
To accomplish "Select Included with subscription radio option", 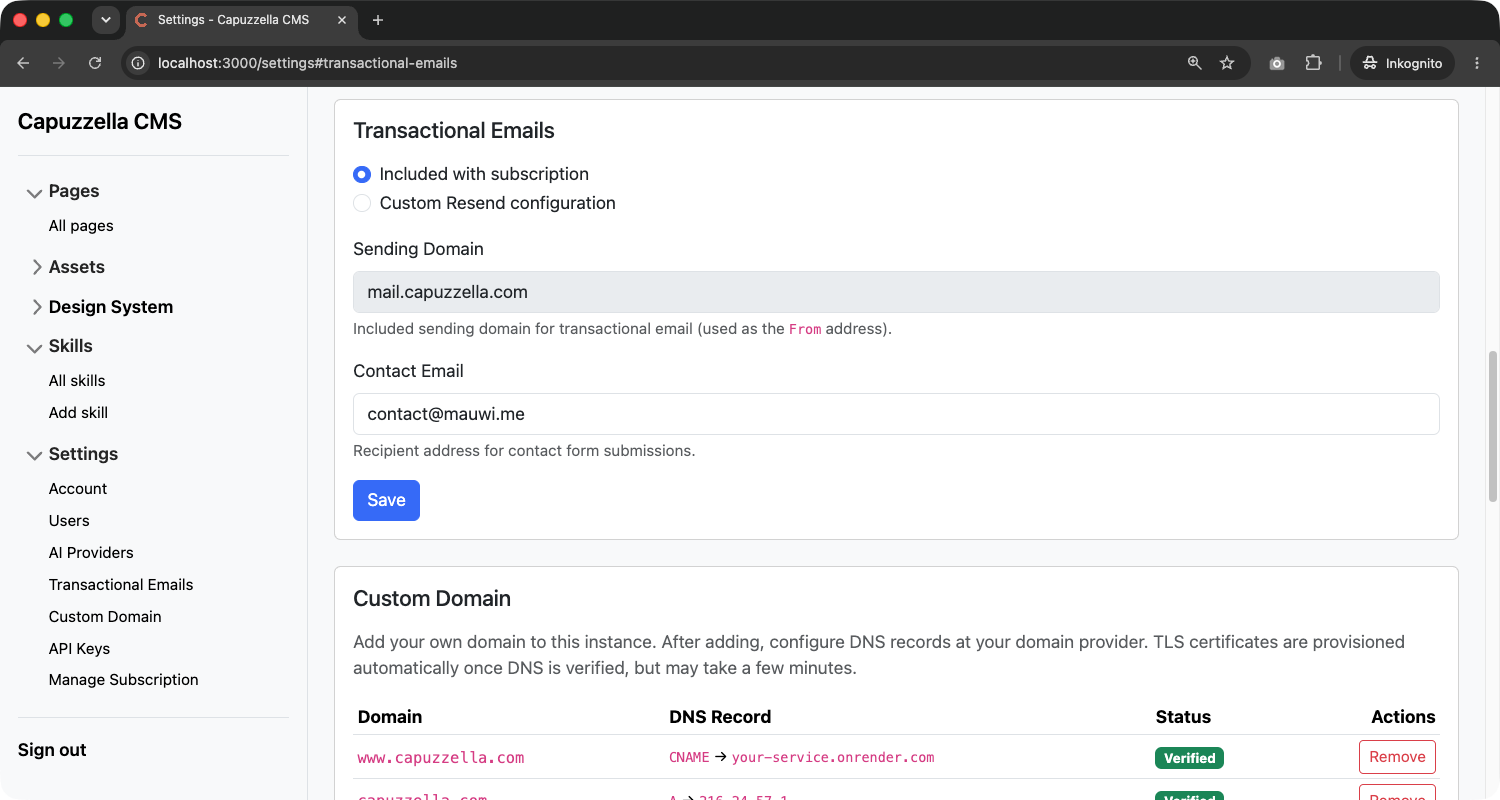I will pyautogui.click(x=362, y=174).
